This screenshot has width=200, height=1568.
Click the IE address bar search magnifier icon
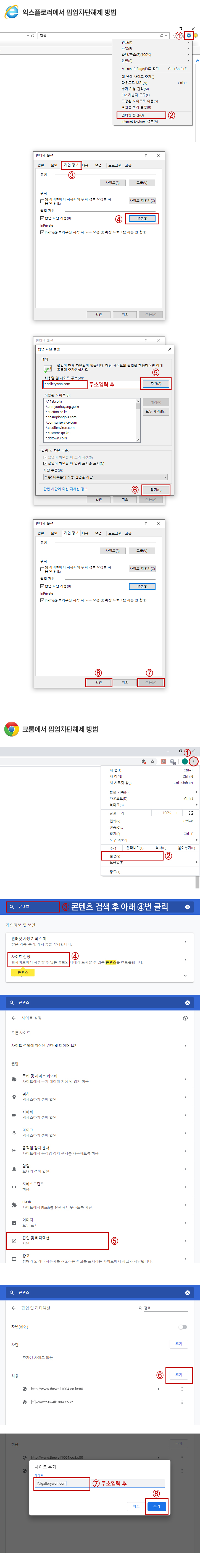(x=162, y=36)
